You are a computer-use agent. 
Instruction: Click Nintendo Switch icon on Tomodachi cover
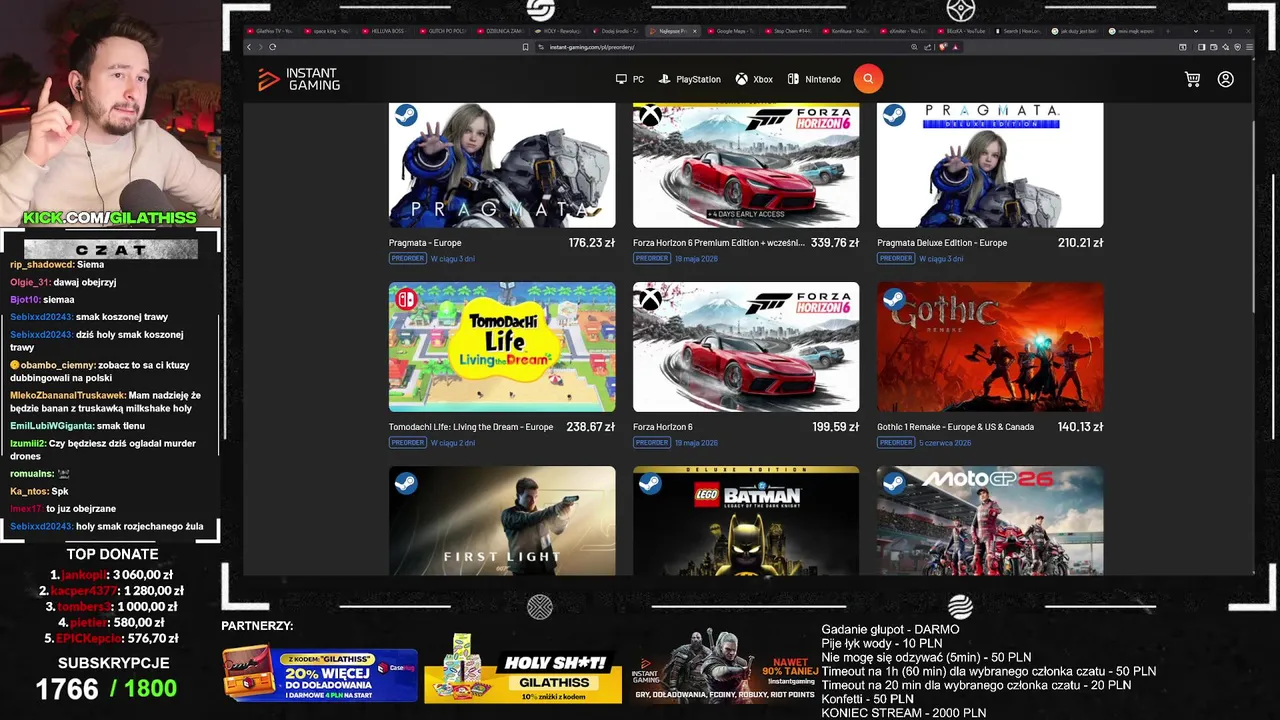click(x=405, y=298)
